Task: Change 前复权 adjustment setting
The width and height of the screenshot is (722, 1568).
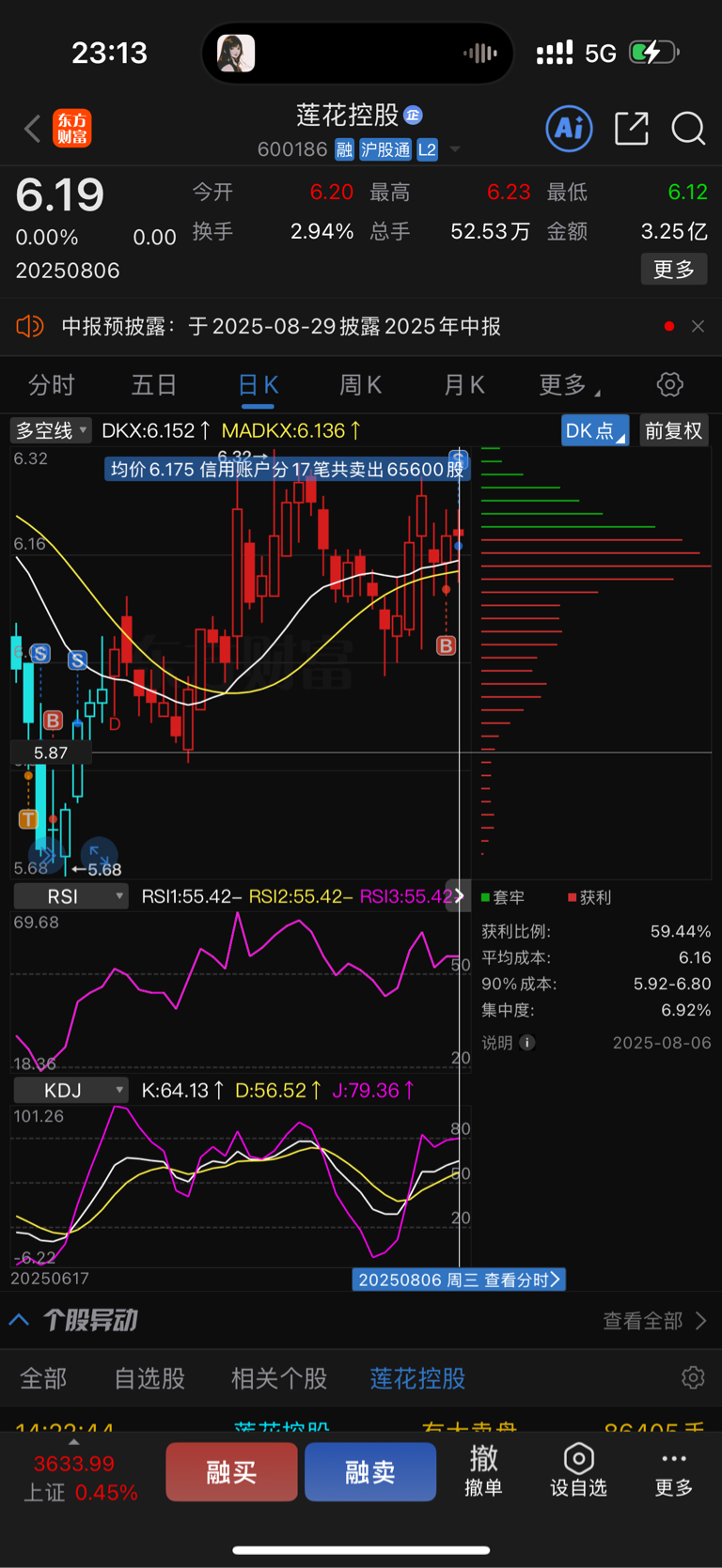Action: click(x=673, y=430)
